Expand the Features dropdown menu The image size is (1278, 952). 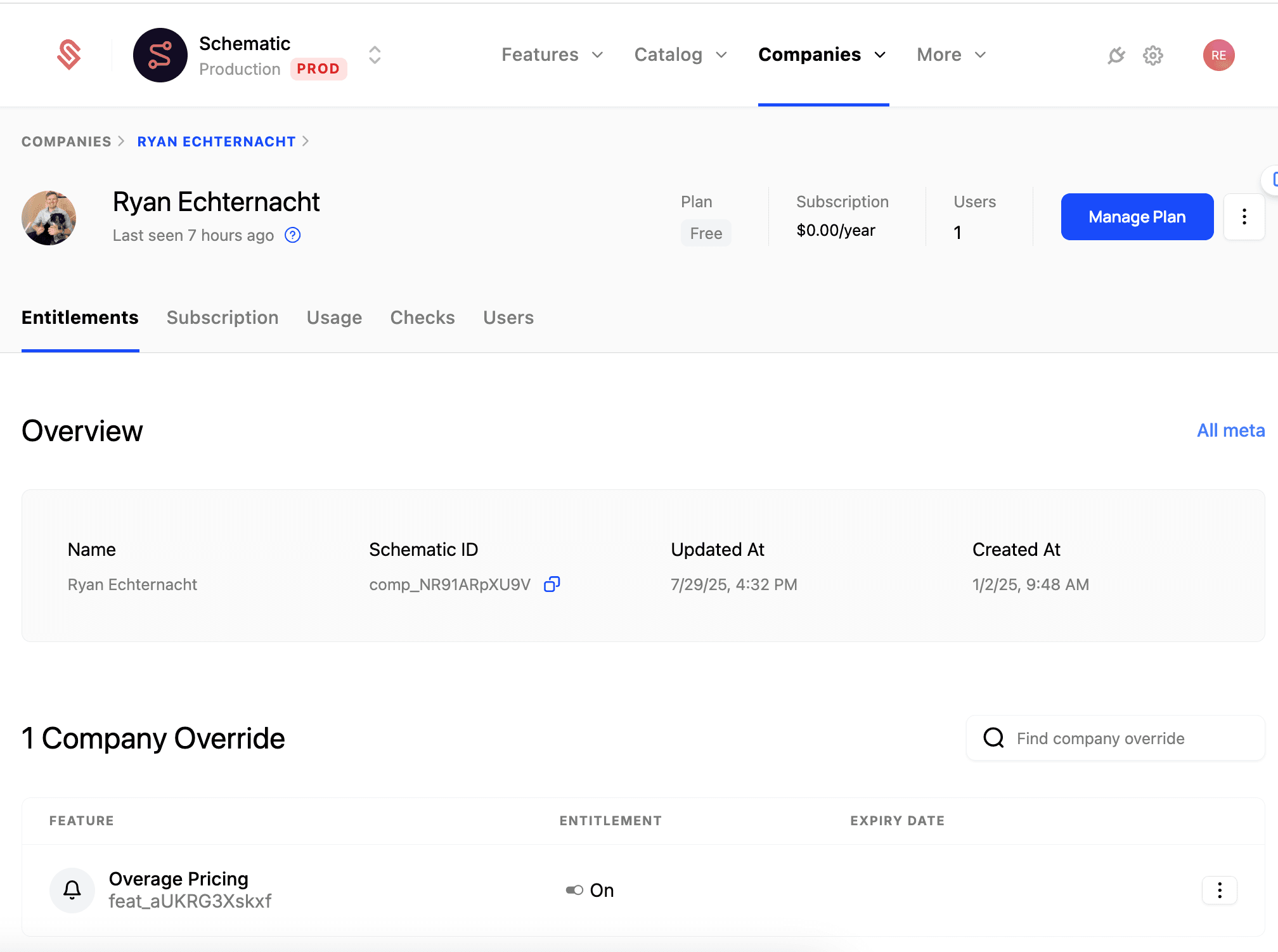(x=552, y=55)
